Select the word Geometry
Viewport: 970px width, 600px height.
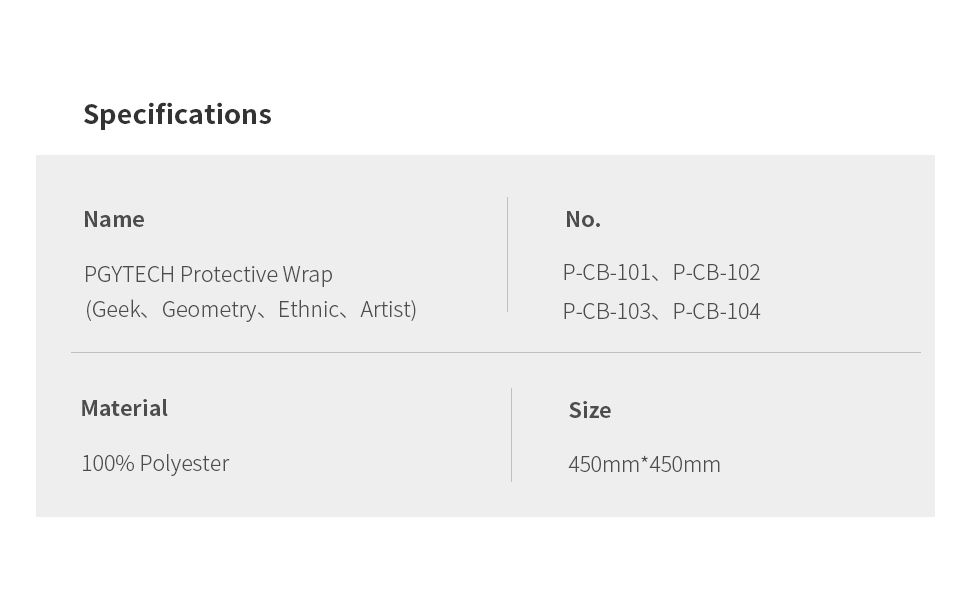(x=209, y=310)
